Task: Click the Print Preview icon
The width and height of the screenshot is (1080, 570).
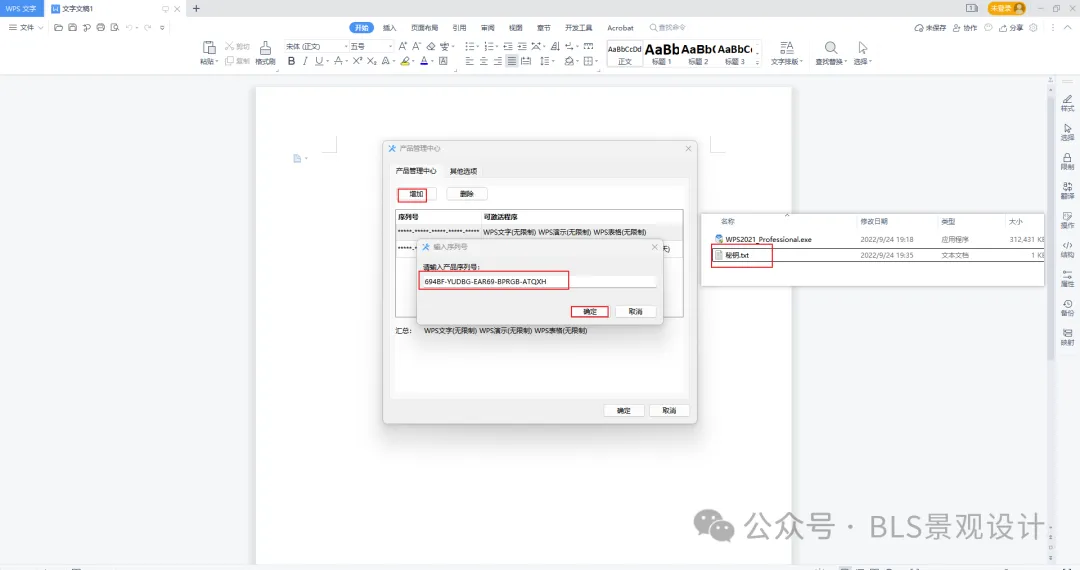Action: click(114, 28)
